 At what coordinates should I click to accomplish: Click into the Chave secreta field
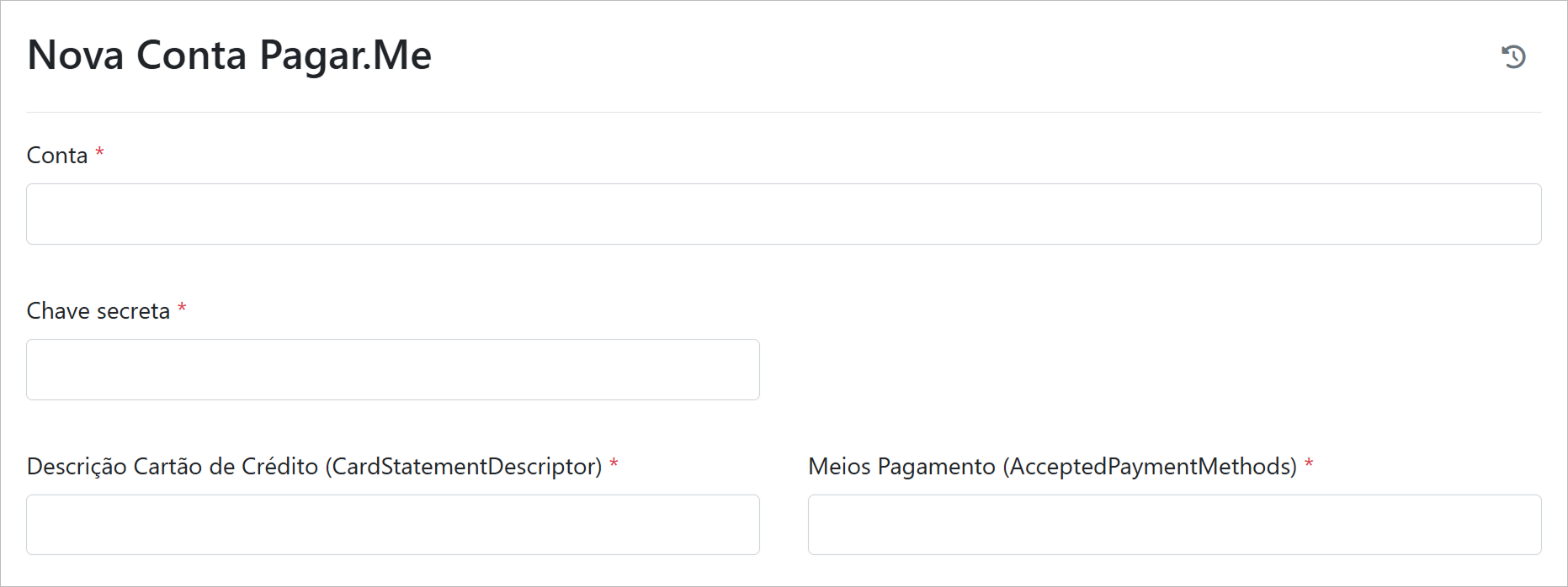point(392,370)
